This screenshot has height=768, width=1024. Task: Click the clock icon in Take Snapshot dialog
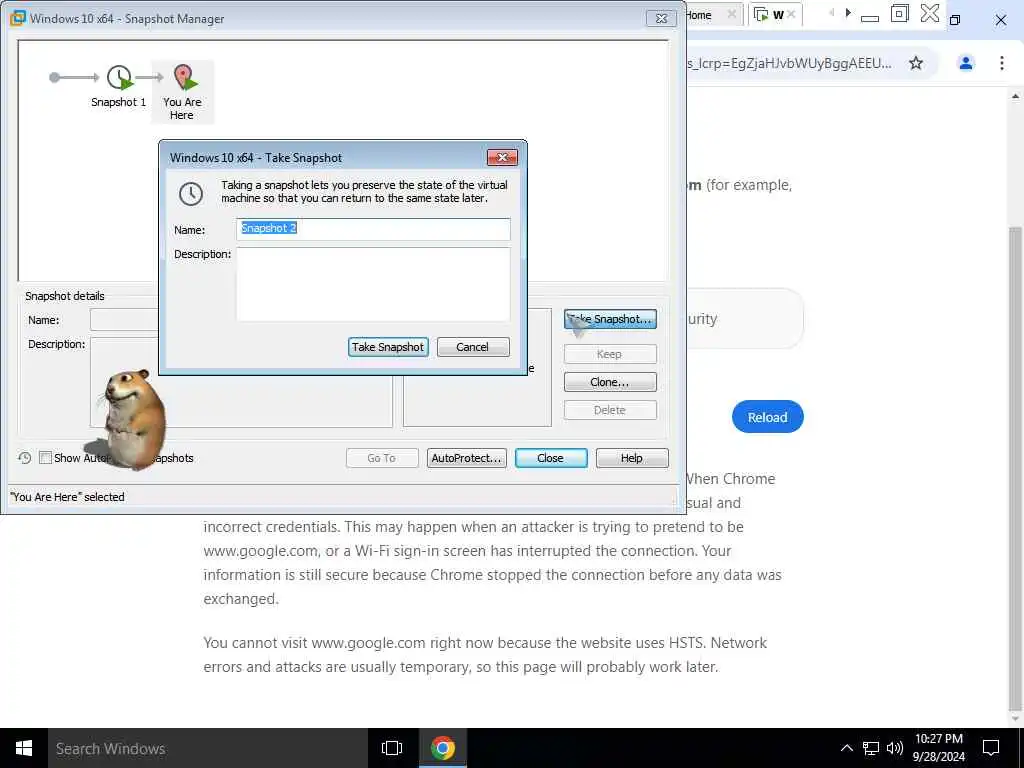[191, 194]
